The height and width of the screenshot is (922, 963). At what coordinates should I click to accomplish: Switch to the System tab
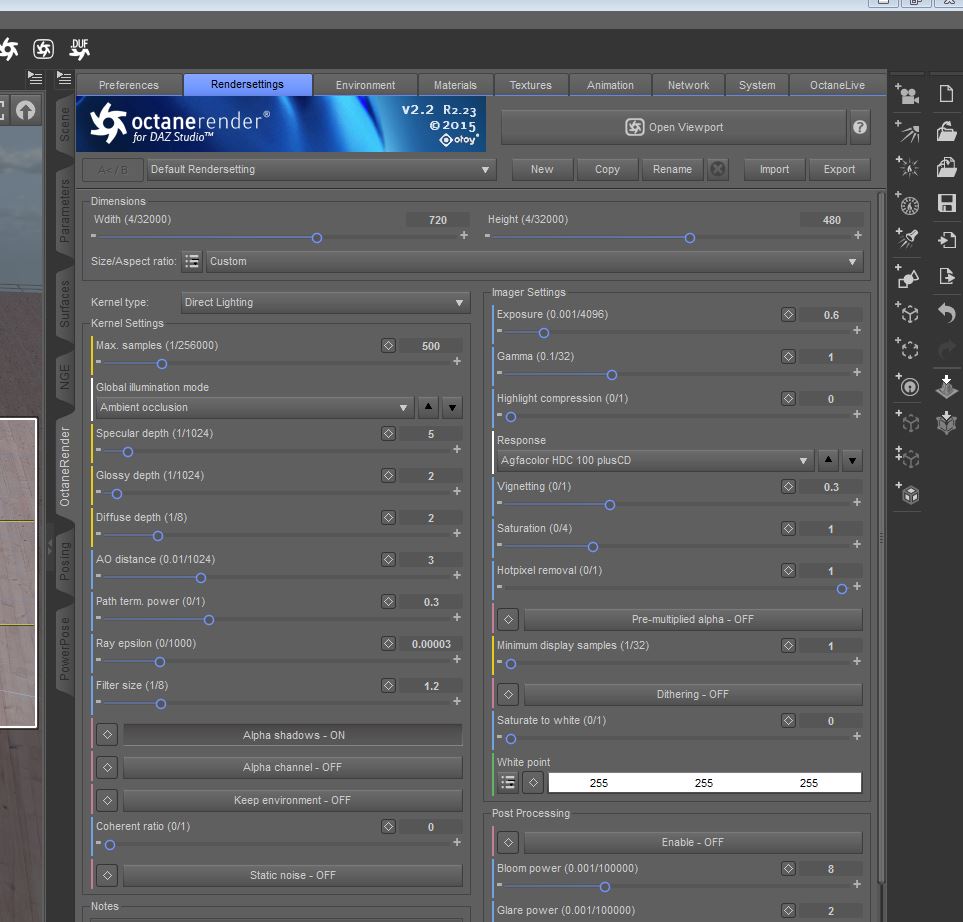tap(757, 85)
